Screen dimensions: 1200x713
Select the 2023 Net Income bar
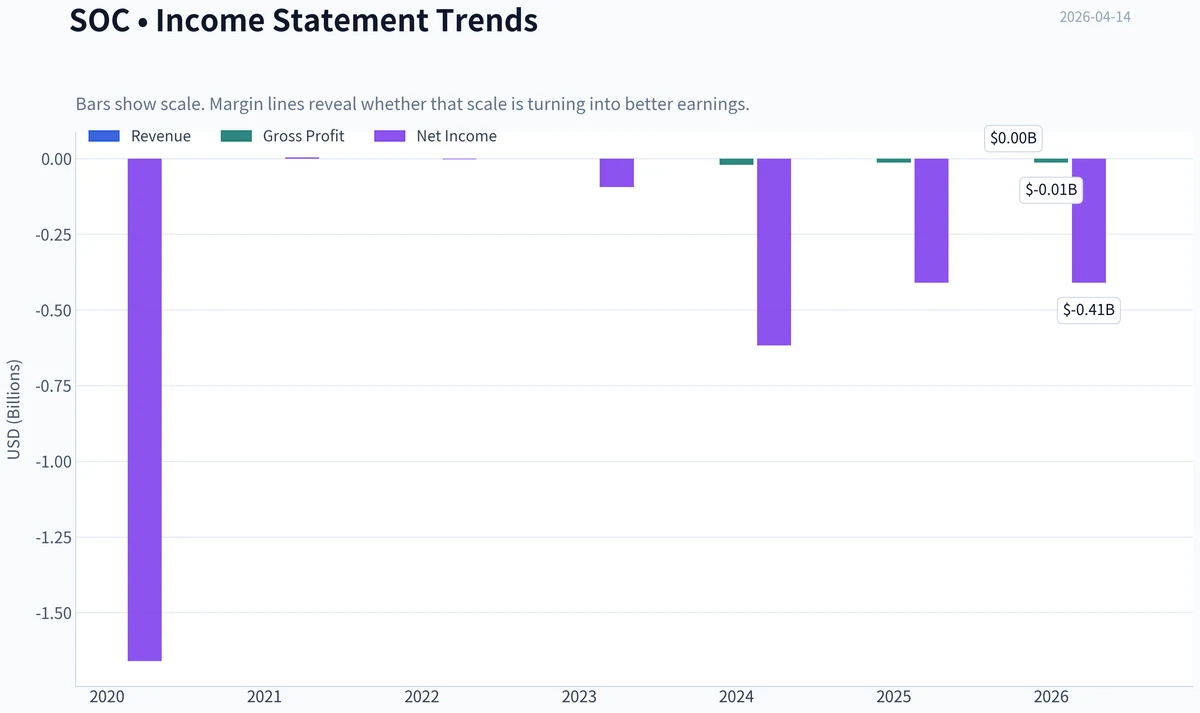coord(617,173)
